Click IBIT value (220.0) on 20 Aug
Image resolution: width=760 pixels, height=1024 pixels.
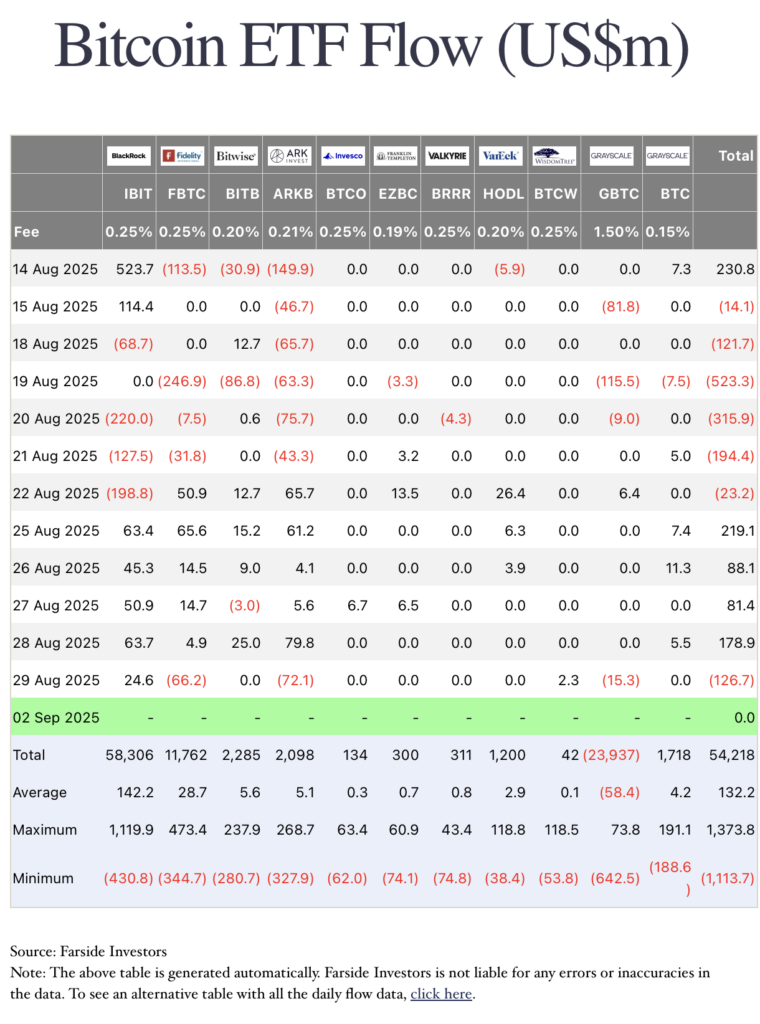tap(129, 419)
